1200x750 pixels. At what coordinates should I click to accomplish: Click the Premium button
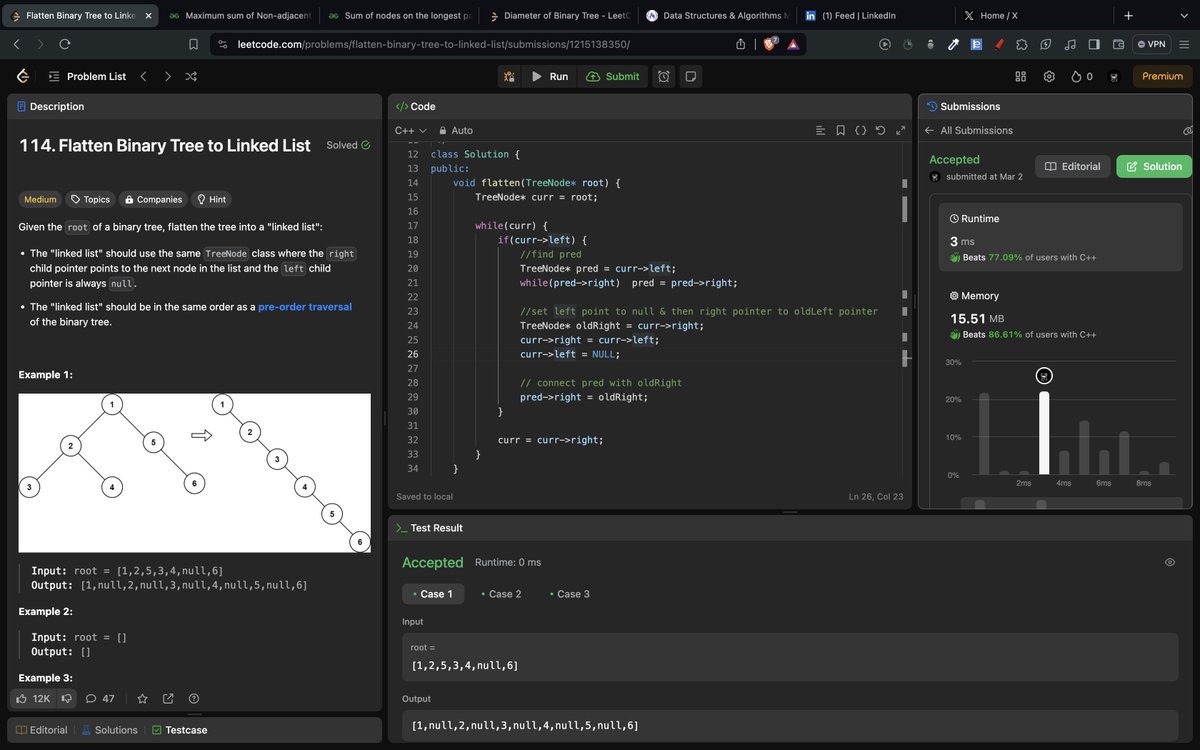tap(1162, 76)
